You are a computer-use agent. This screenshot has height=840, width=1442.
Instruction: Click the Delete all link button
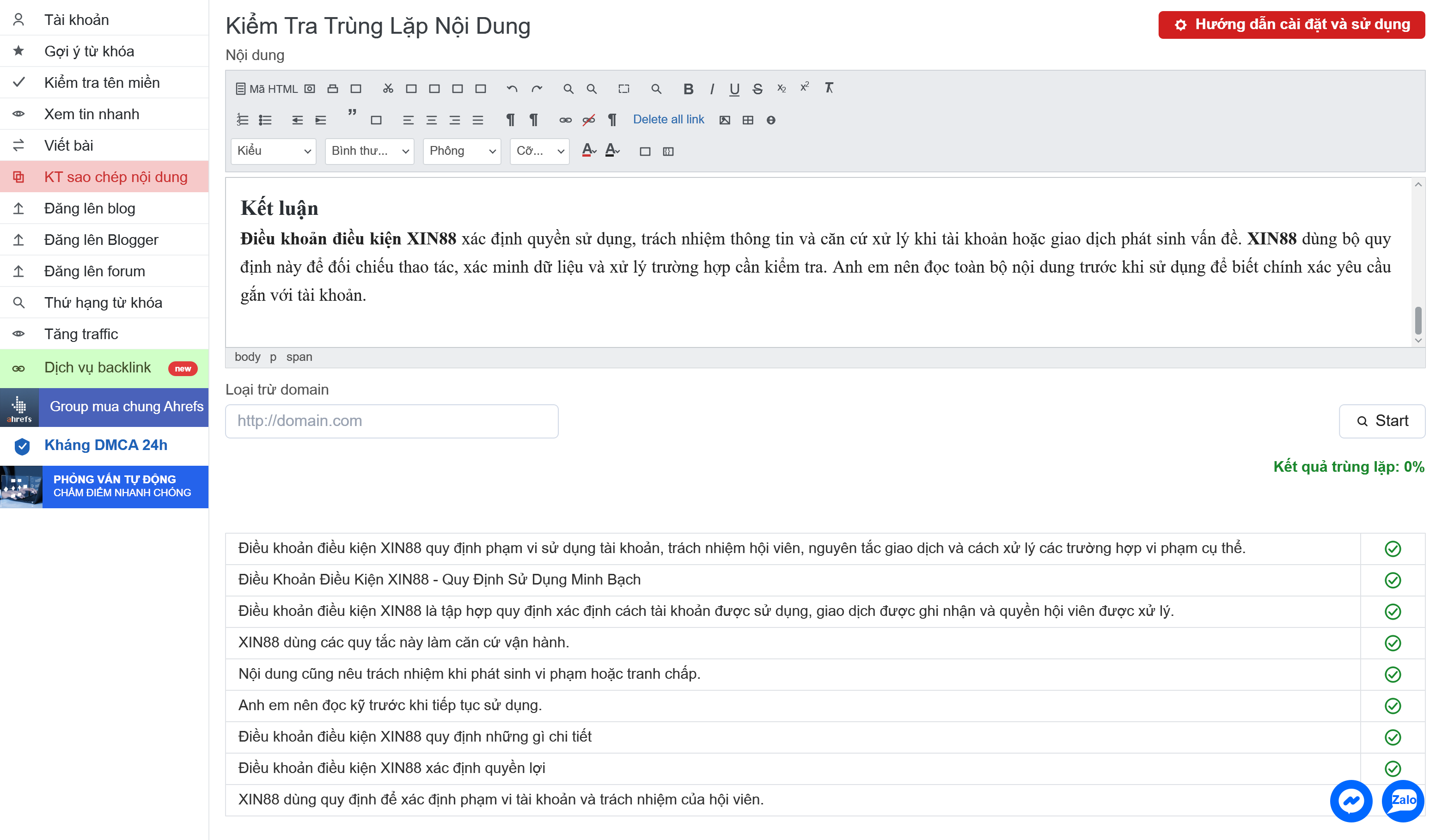coord(668,120)
